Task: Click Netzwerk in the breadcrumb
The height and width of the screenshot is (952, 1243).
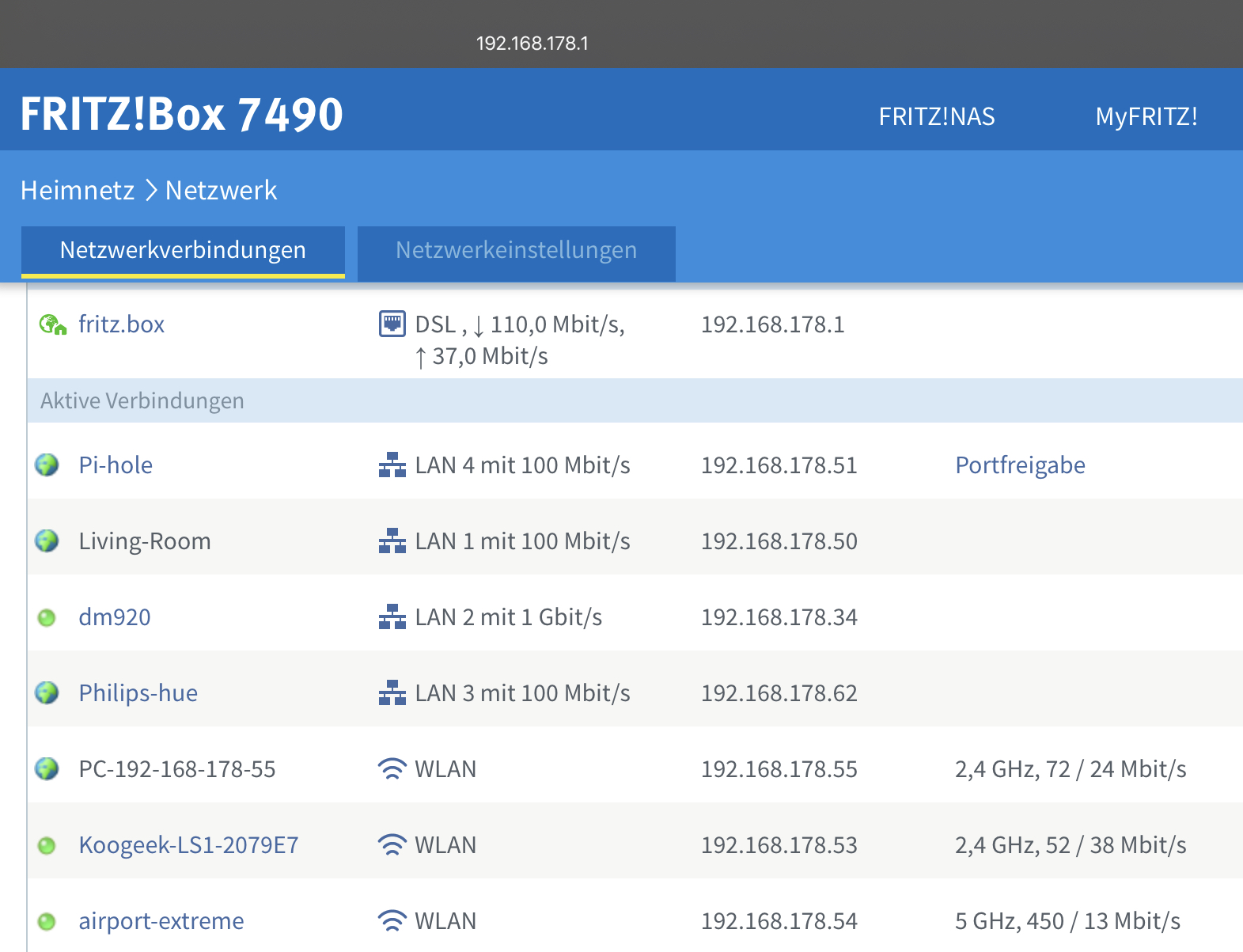Action: [x=222, y=191]
